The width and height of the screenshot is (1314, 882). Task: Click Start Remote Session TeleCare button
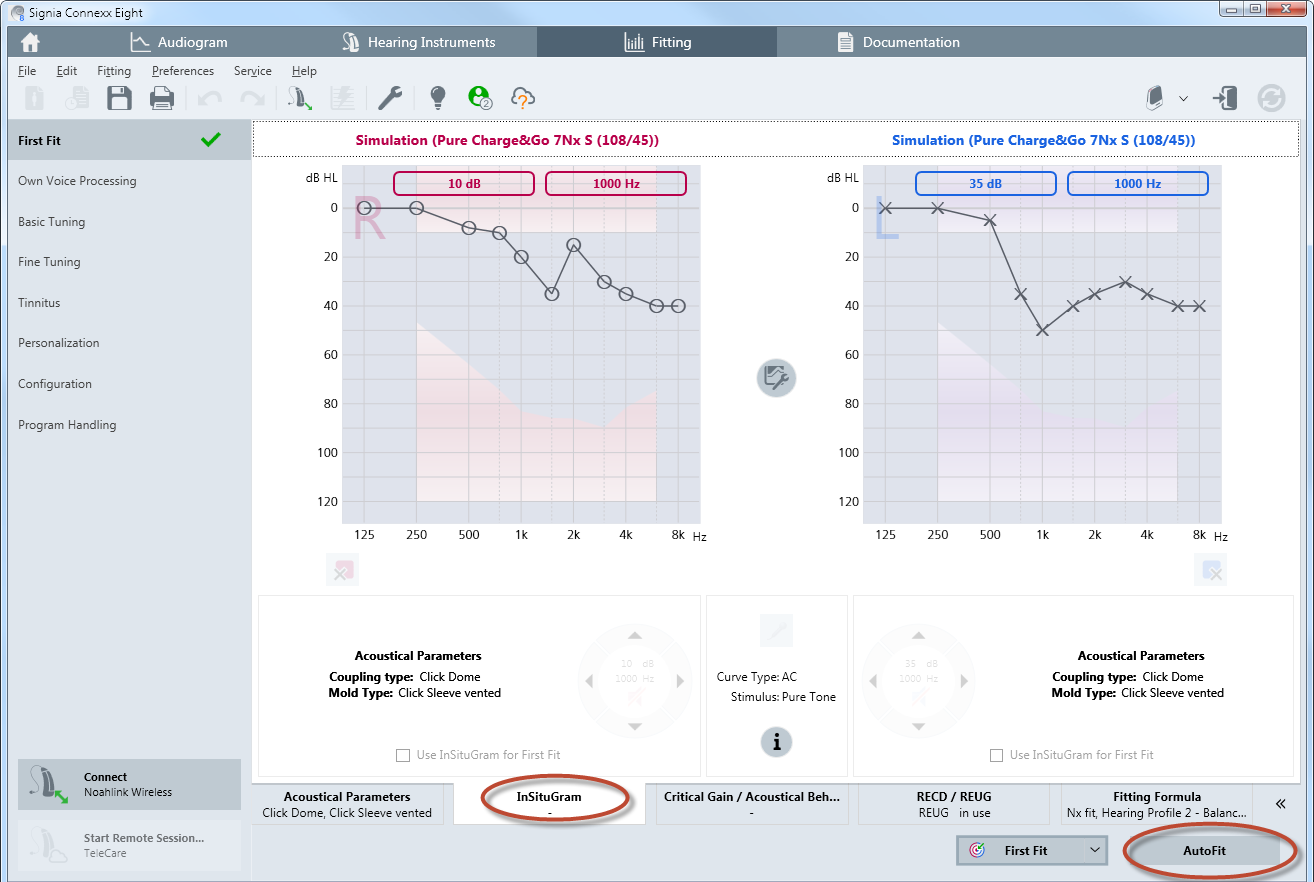coord(129,845)
